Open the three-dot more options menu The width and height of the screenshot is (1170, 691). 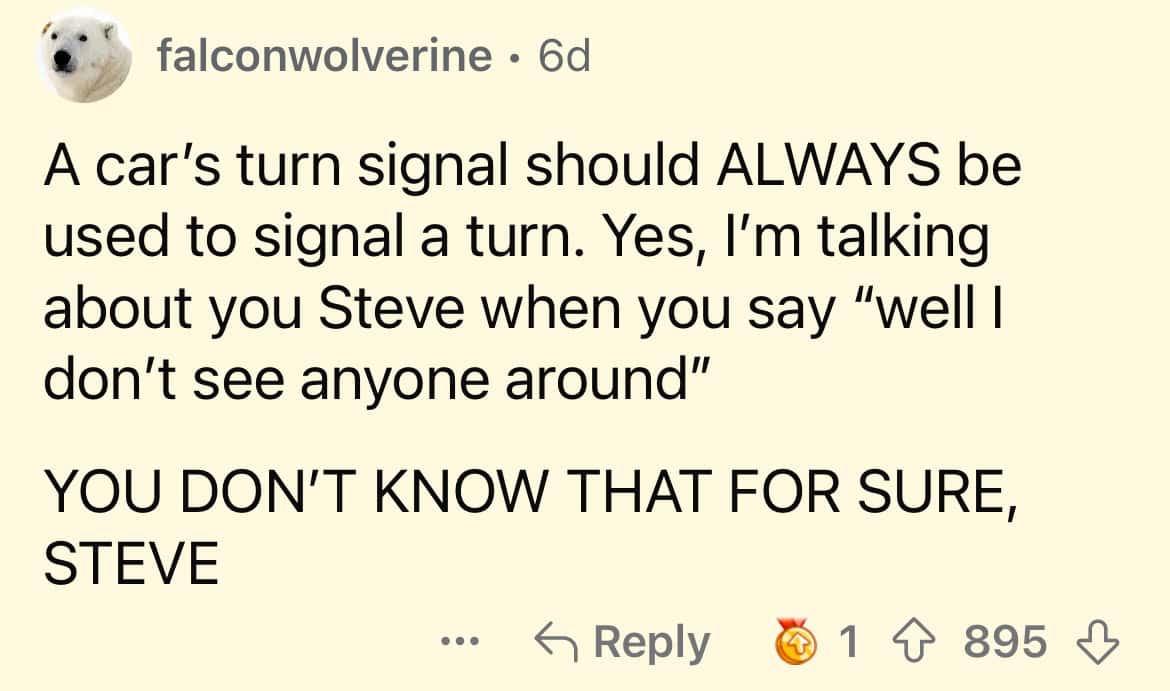(465, 642)
